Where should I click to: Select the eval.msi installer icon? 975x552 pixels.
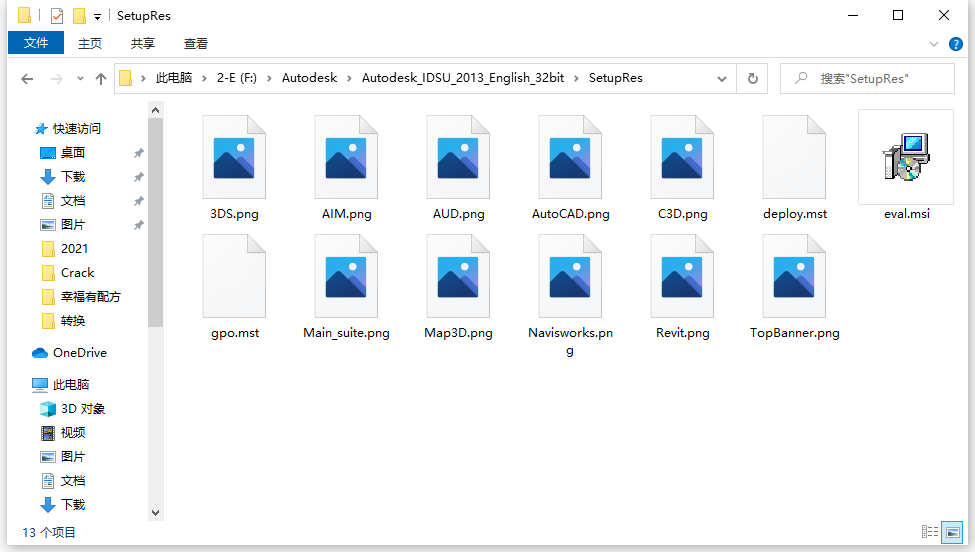[906, 157]
